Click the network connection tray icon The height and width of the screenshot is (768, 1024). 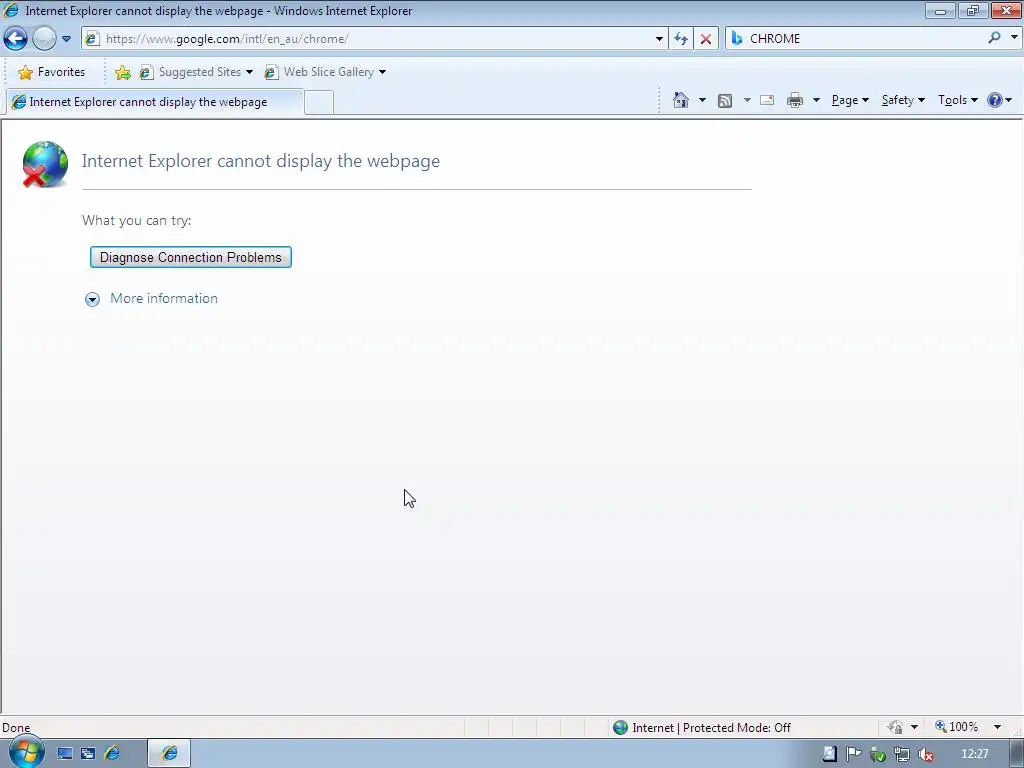point(902,755)
